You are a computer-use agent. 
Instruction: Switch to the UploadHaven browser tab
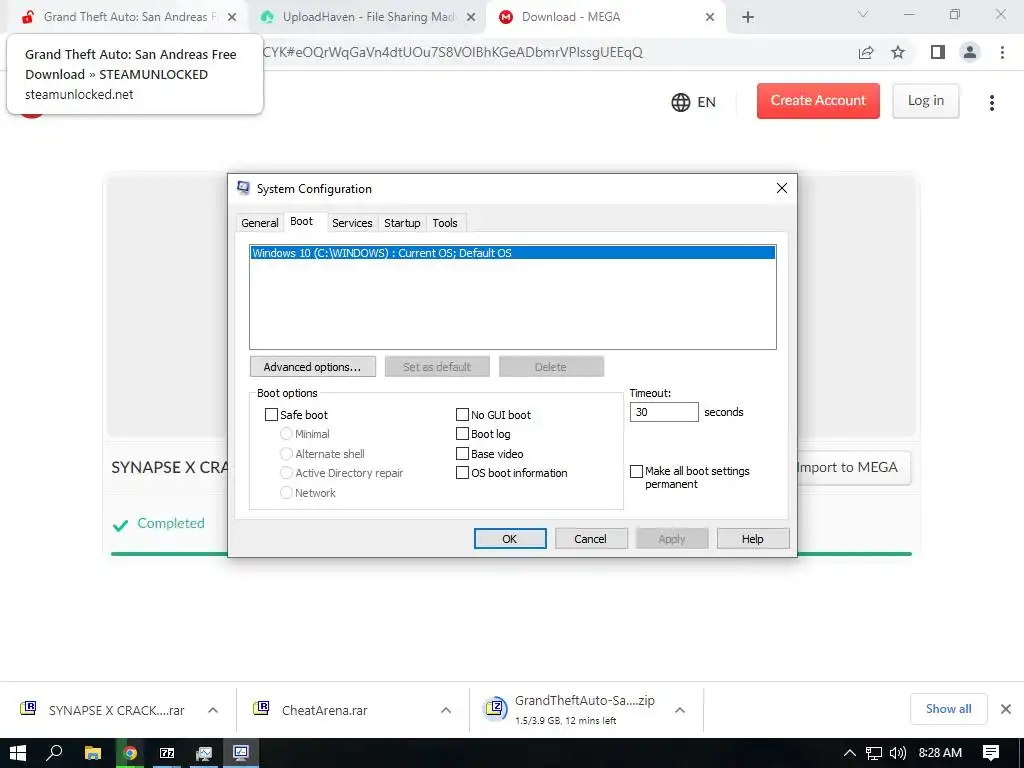[x=367, y=17]
